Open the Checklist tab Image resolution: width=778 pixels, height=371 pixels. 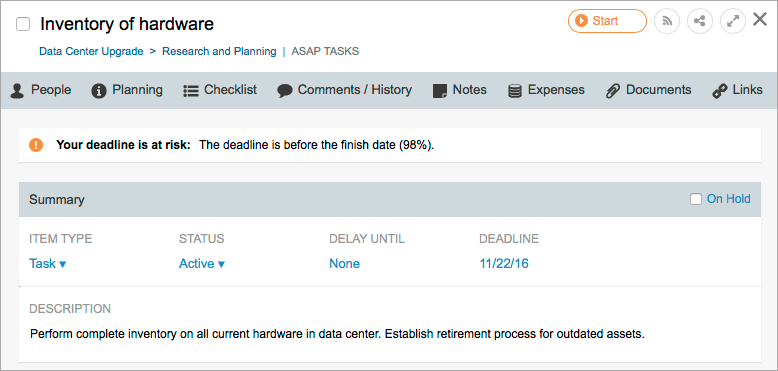pyautogui.click(x=220, y=90)
